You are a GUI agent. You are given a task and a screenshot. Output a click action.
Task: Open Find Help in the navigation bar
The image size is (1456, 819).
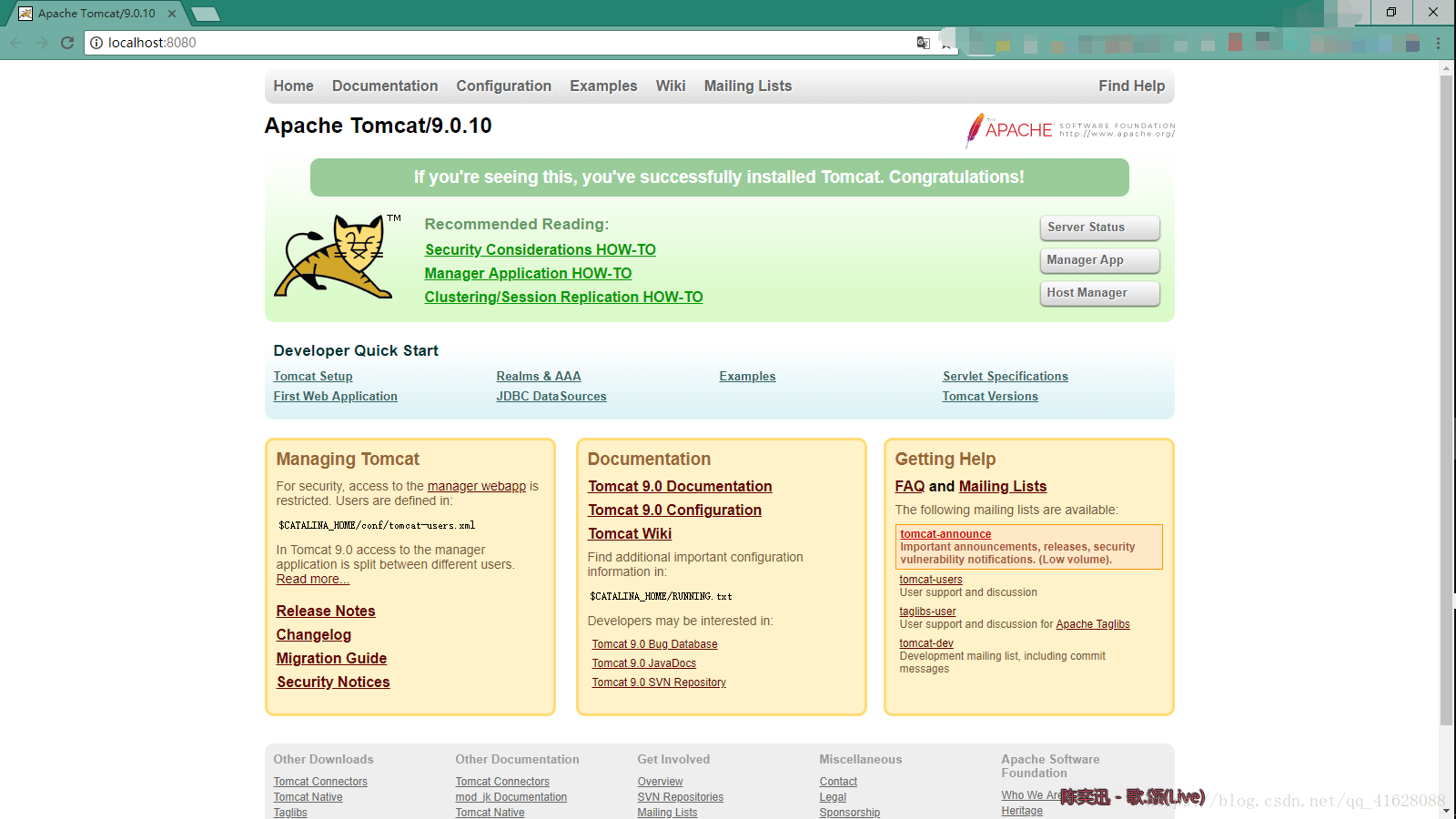click(x=1131, y=86)
